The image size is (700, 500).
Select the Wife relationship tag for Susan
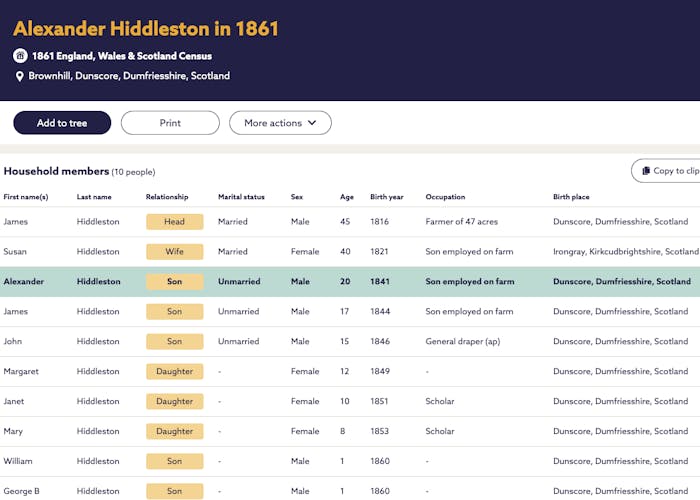pos(175,252)
